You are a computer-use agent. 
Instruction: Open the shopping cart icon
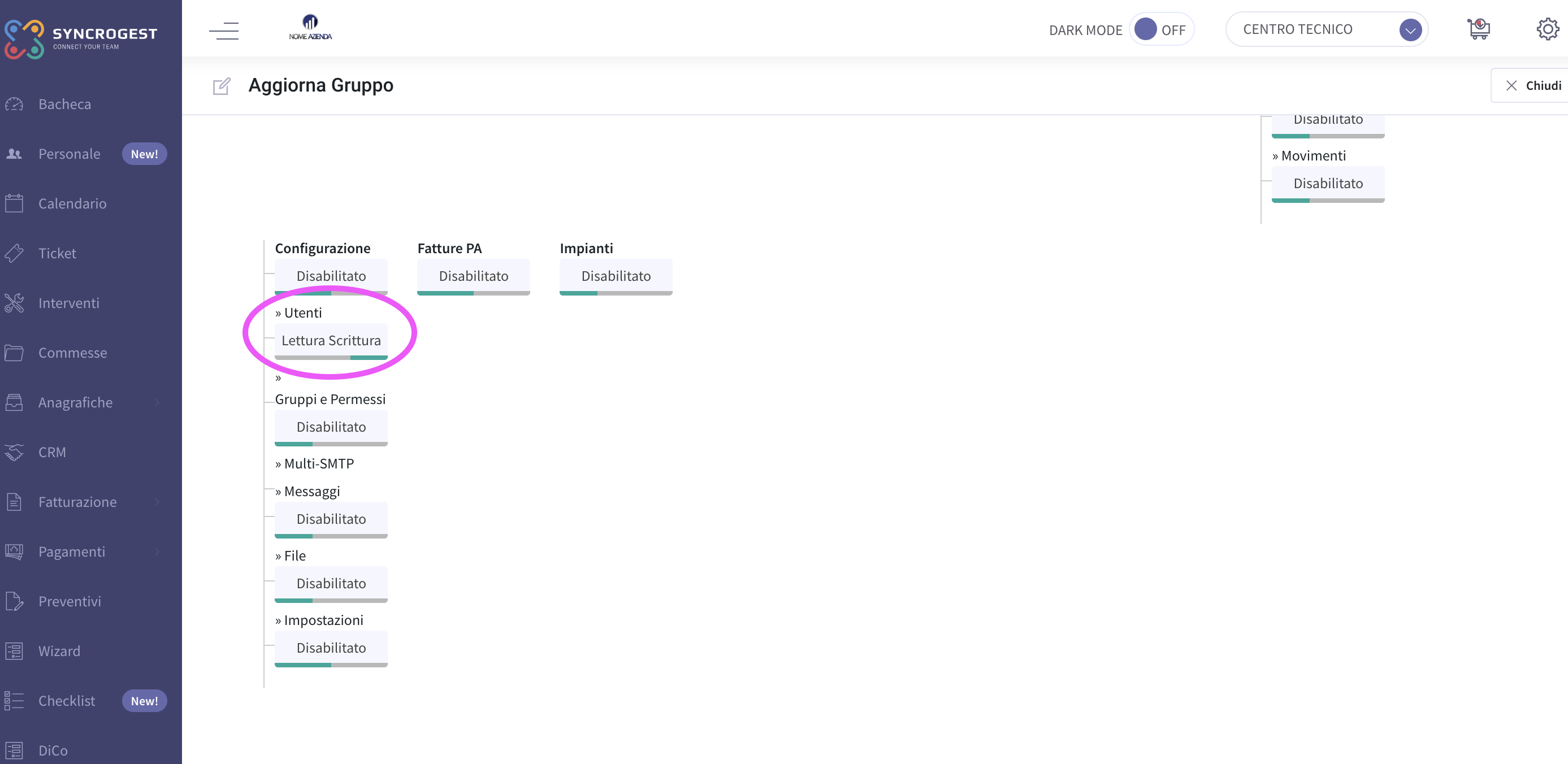pos(1479,29)
